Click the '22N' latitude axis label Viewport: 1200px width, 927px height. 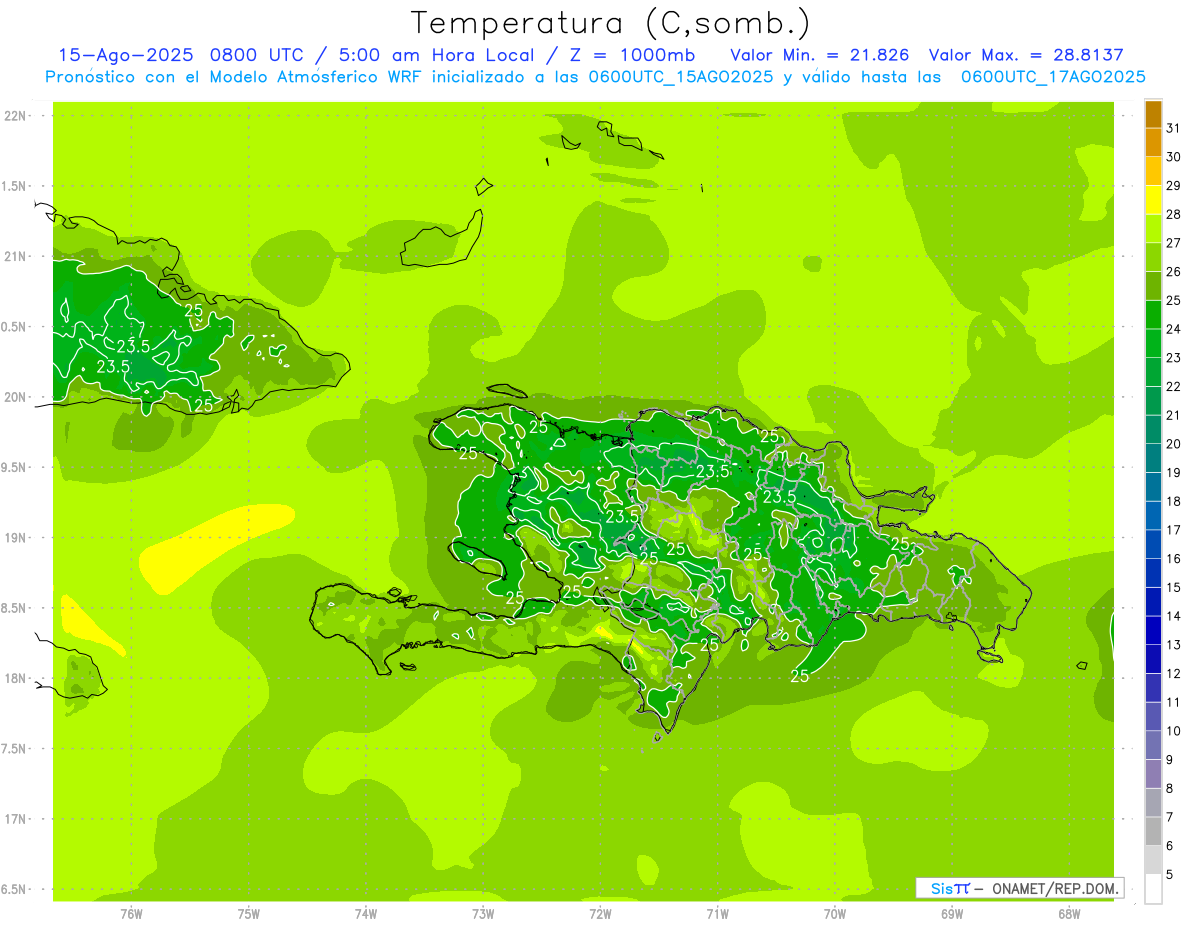[14, 116]
